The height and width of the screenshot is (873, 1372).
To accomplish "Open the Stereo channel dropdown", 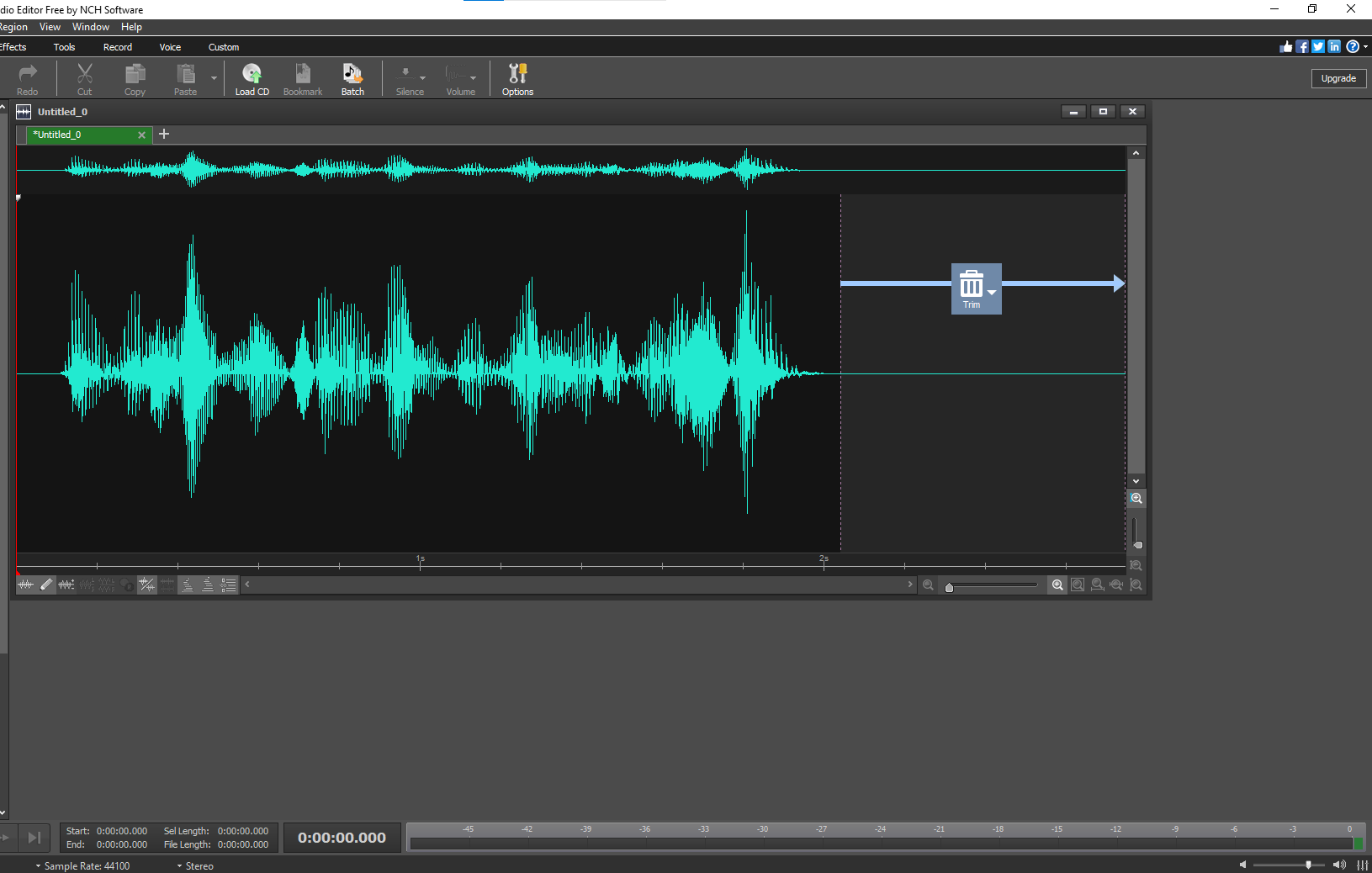I will click(x=195, y=865).
